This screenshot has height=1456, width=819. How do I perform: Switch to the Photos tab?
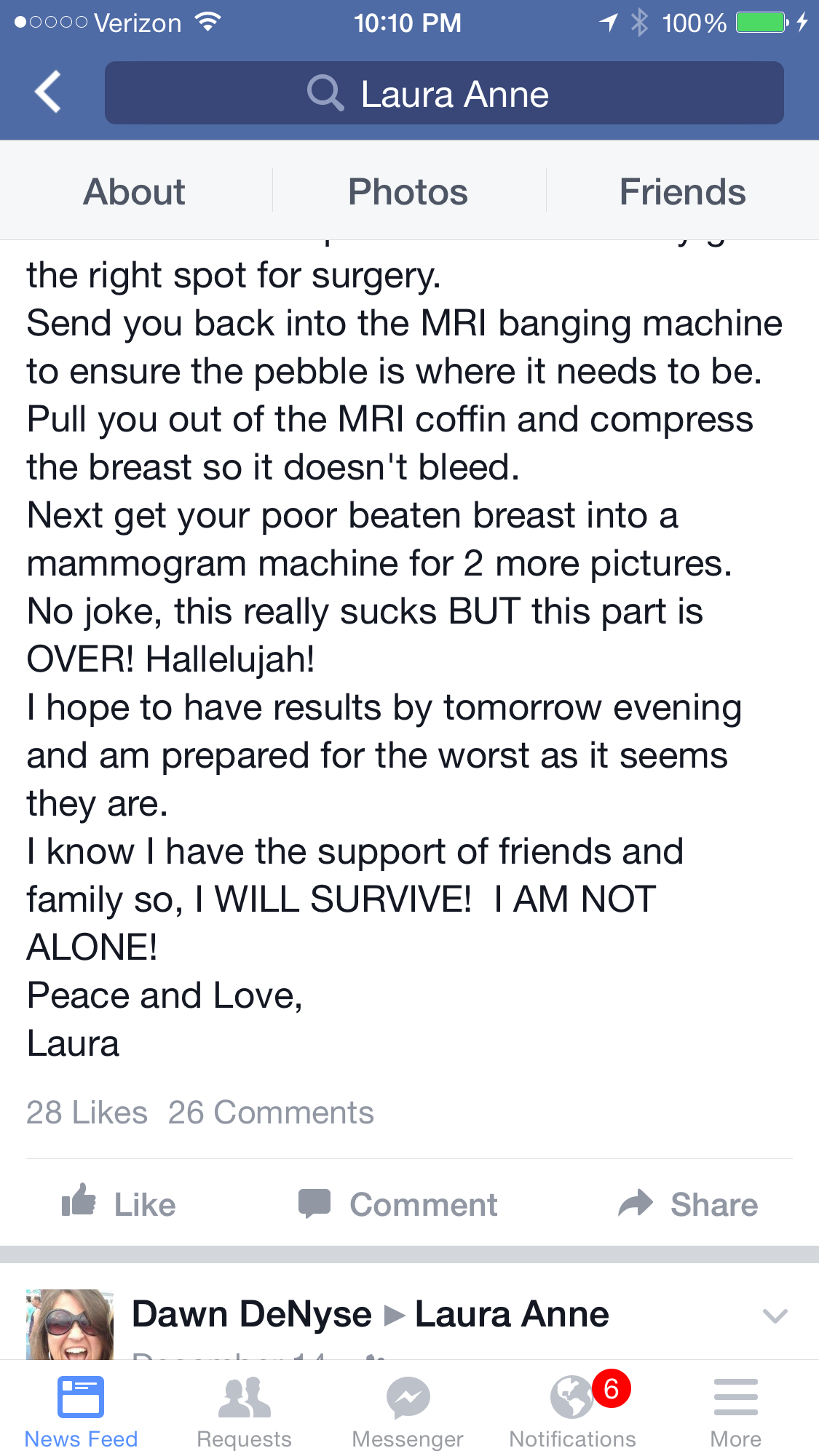(408, 192)
